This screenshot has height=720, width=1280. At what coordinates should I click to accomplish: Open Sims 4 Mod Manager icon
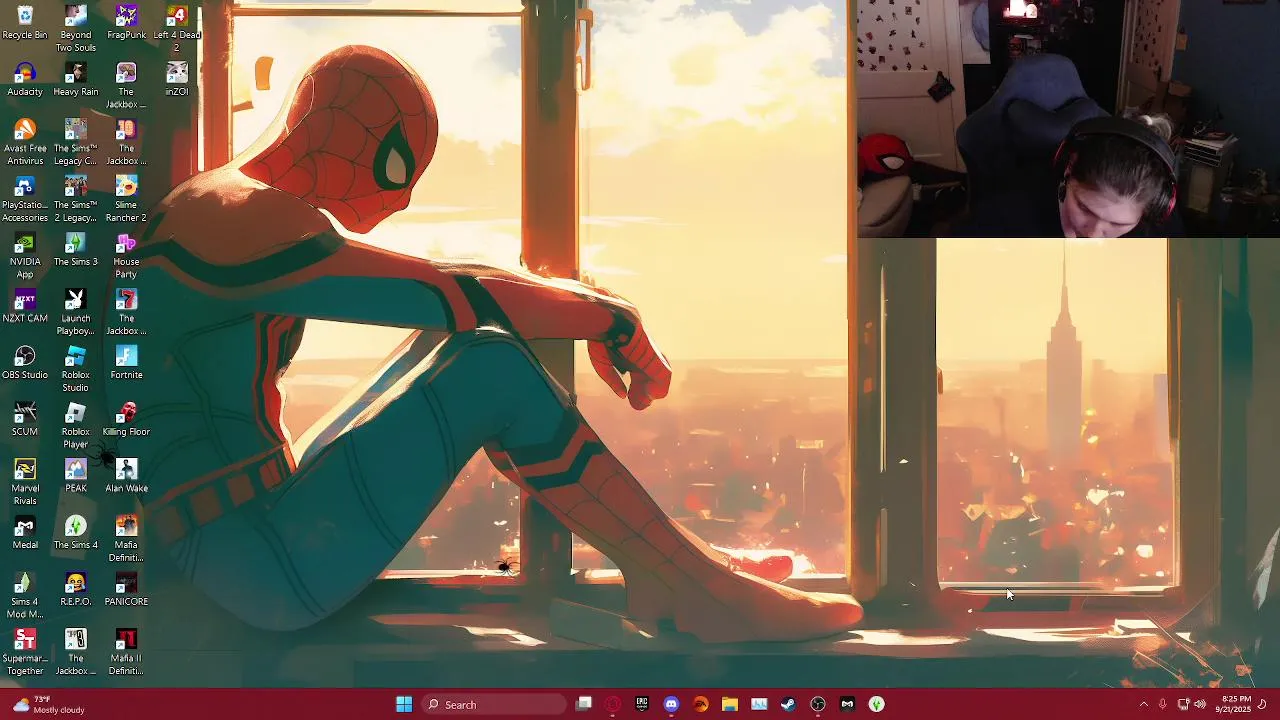(x=25, y=596)
